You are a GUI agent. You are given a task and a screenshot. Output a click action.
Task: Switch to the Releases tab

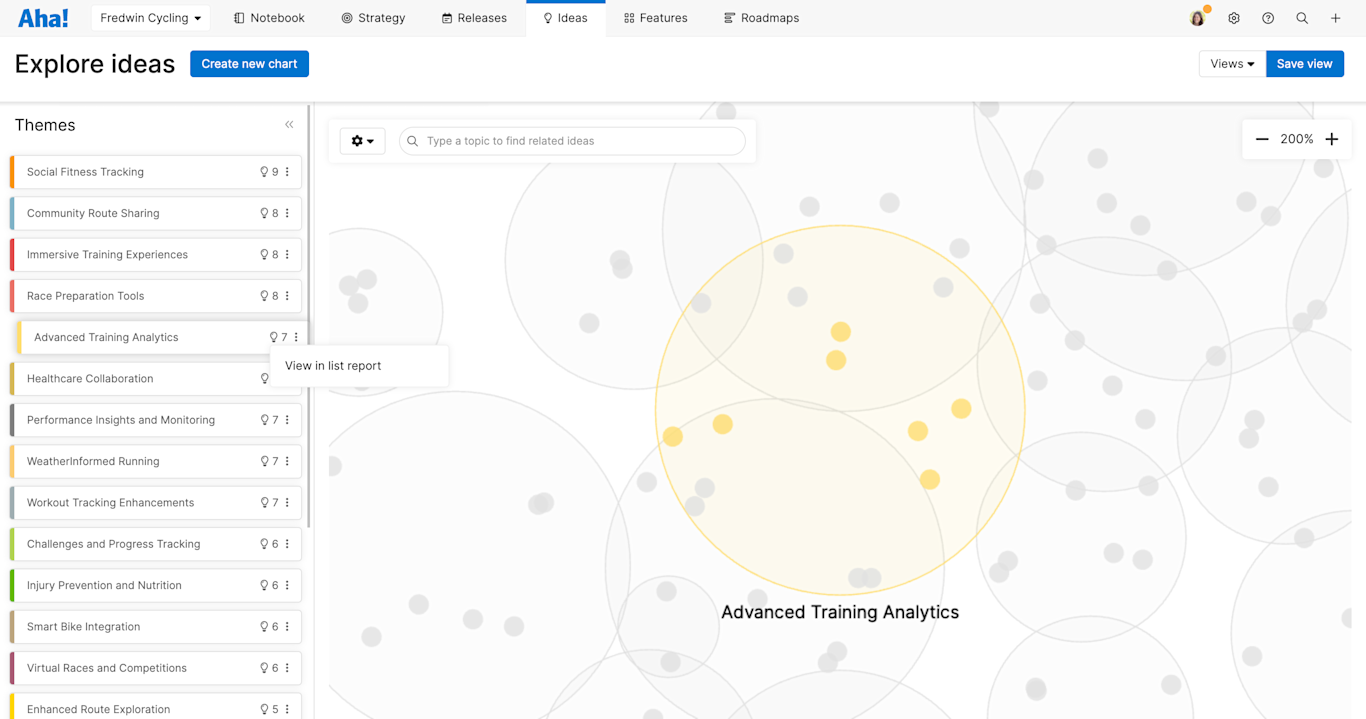pos(474,18)
